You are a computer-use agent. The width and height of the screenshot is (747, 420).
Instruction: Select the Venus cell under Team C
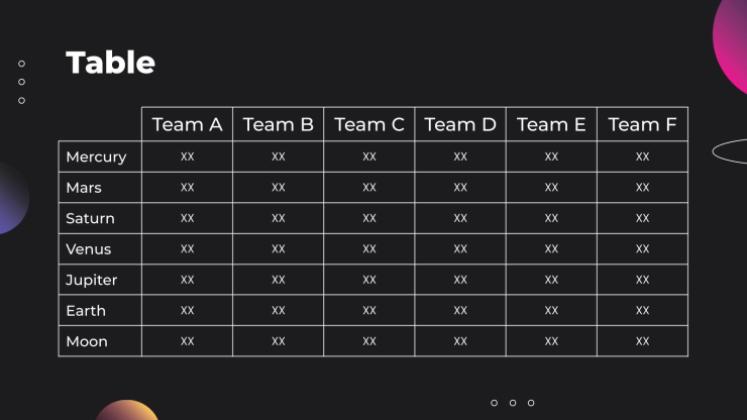(x=369, y=249)
